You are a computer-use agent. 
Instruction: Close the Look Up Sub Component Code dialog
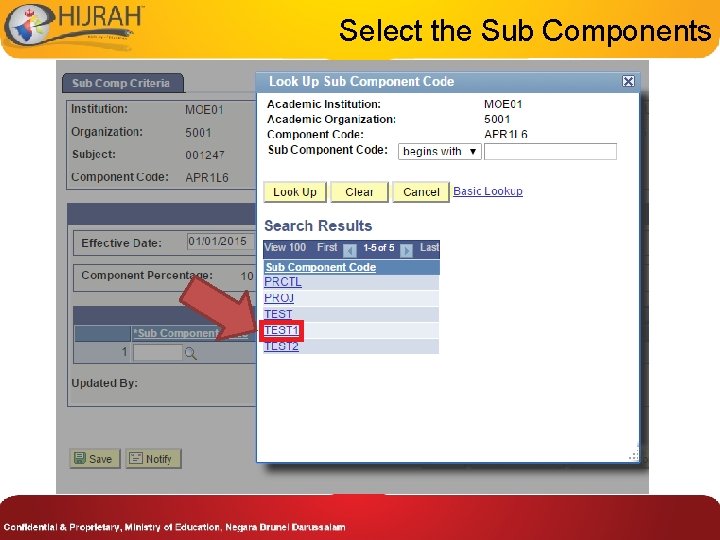coord(628,81)
